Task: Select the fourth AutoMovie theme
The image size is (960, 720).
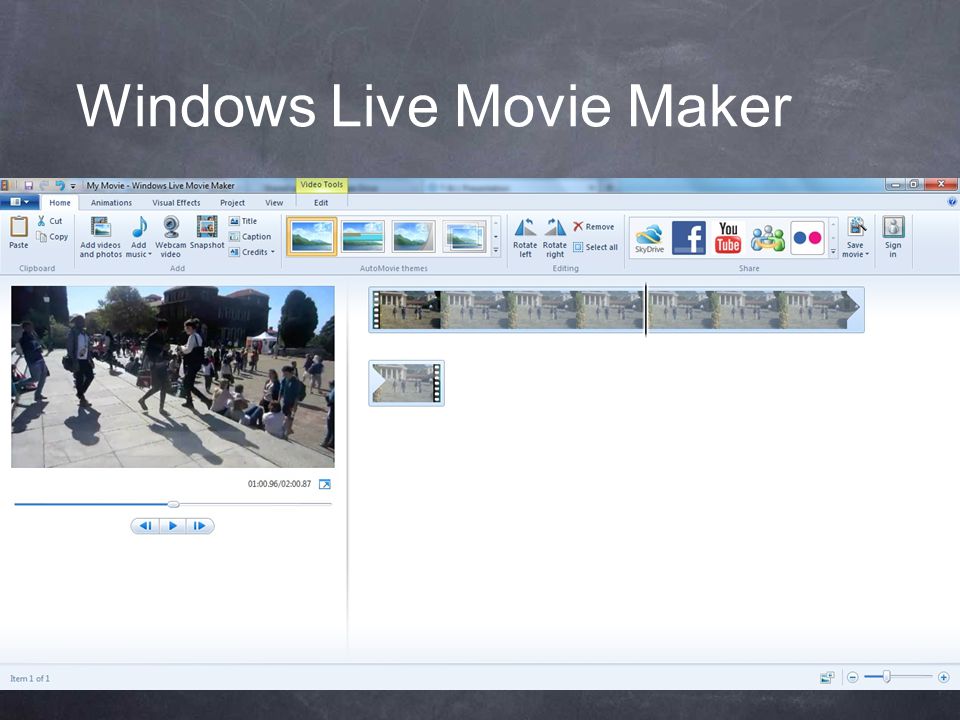Action: 465,236
